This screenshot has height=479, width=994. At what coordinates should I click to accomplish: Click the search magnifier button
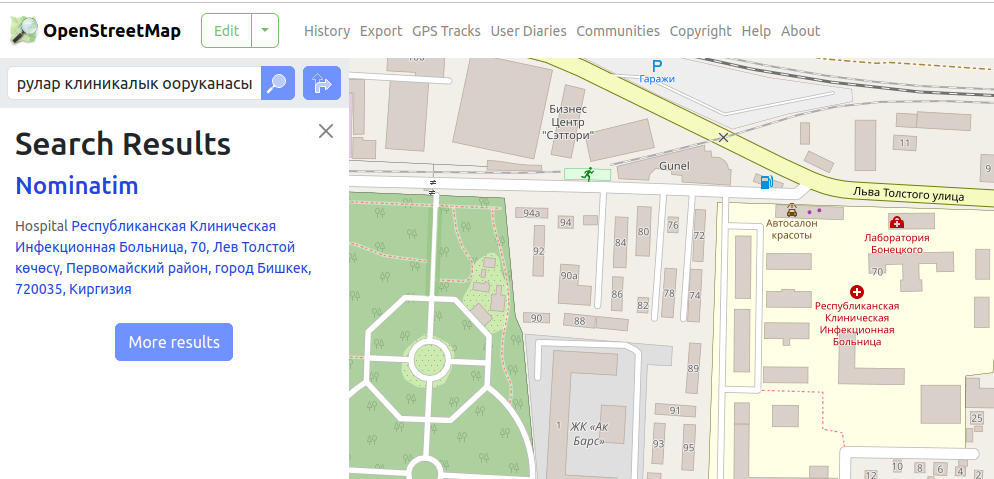(x=278, y=83)
